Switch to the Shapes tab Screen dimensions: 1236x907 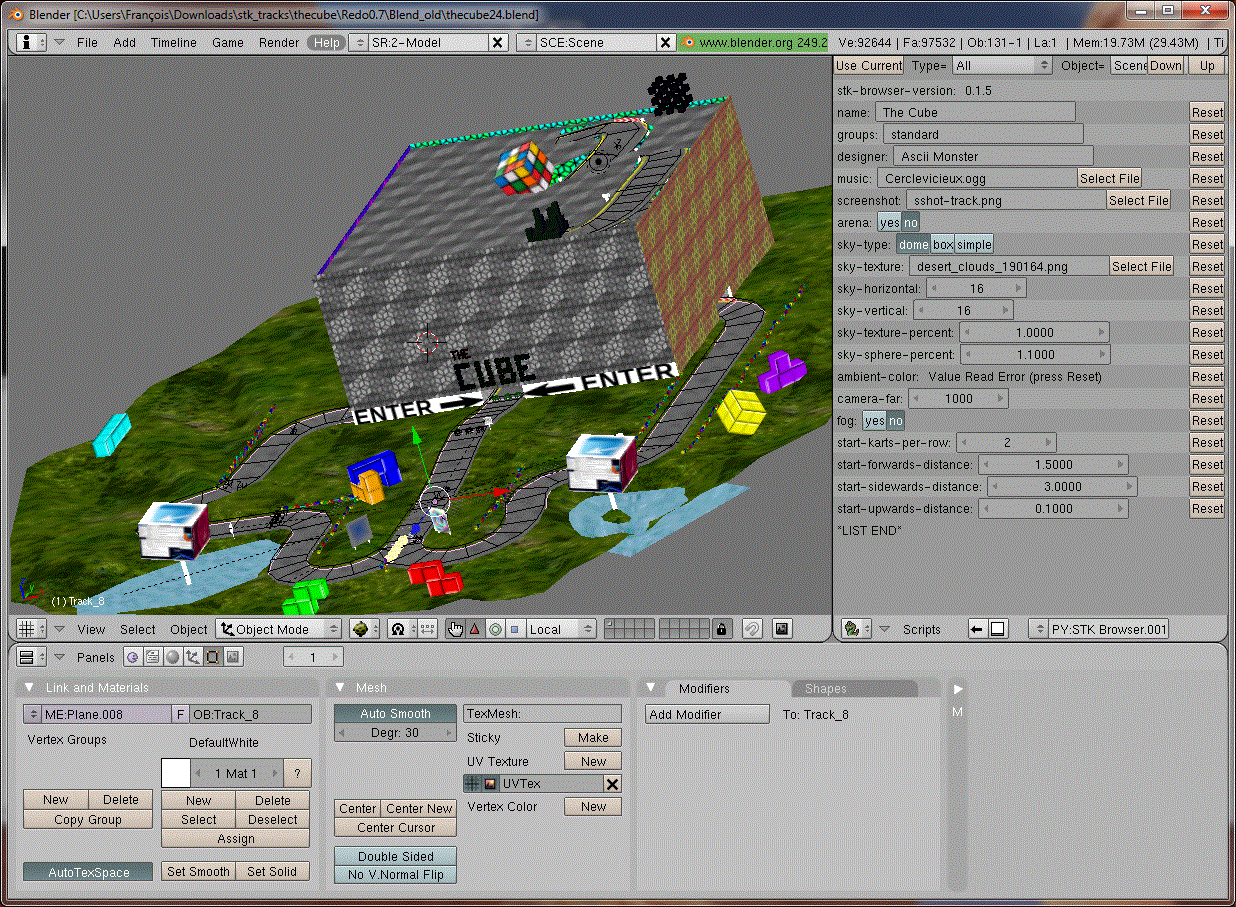tap(825, 688)
